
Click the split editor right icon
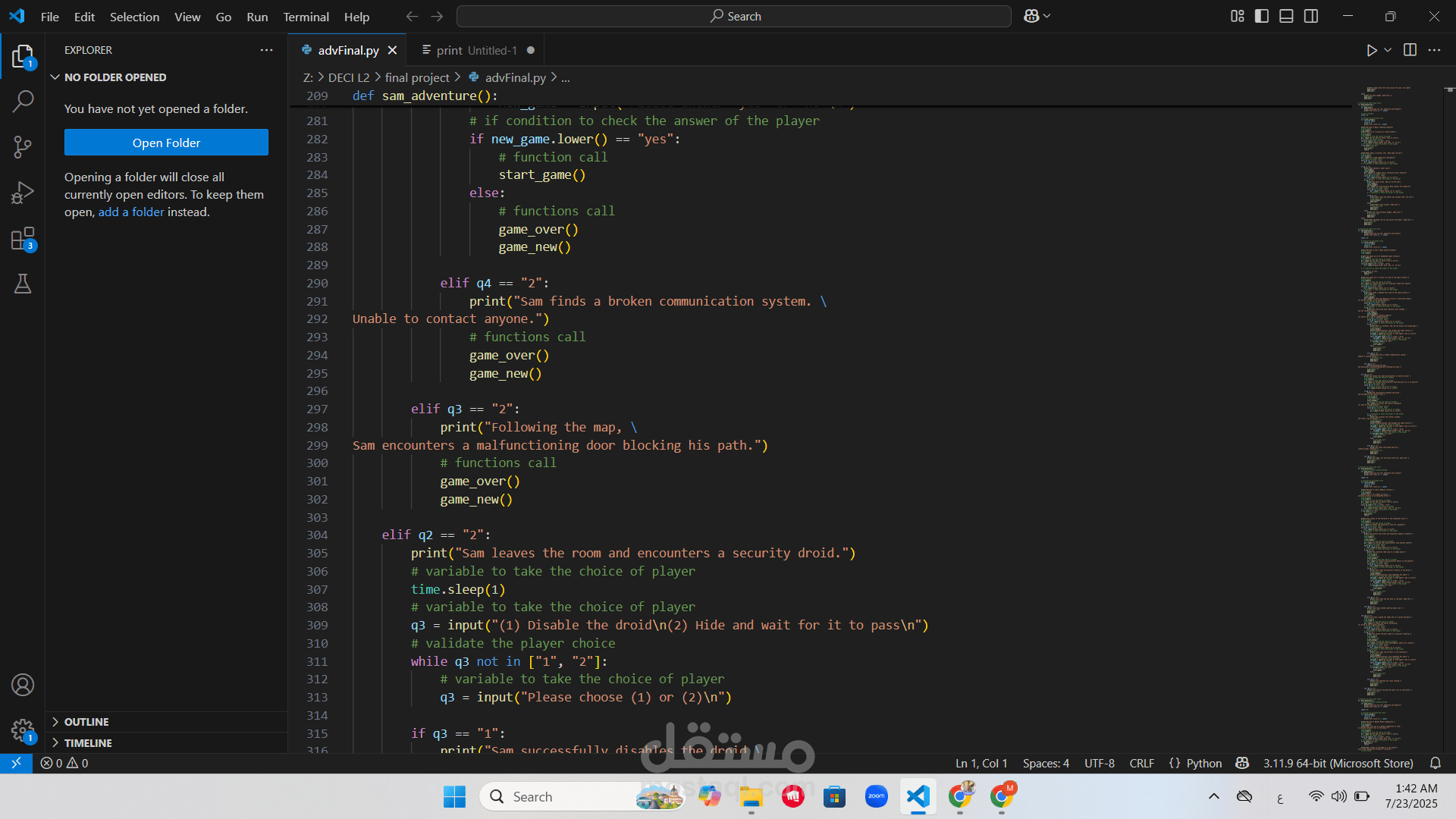click(1410, 50)
